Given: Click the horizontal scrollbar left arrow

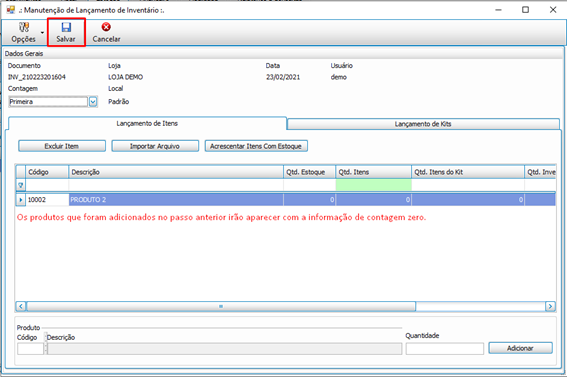Looking at the screenshot, I should [x=21, y=307].
